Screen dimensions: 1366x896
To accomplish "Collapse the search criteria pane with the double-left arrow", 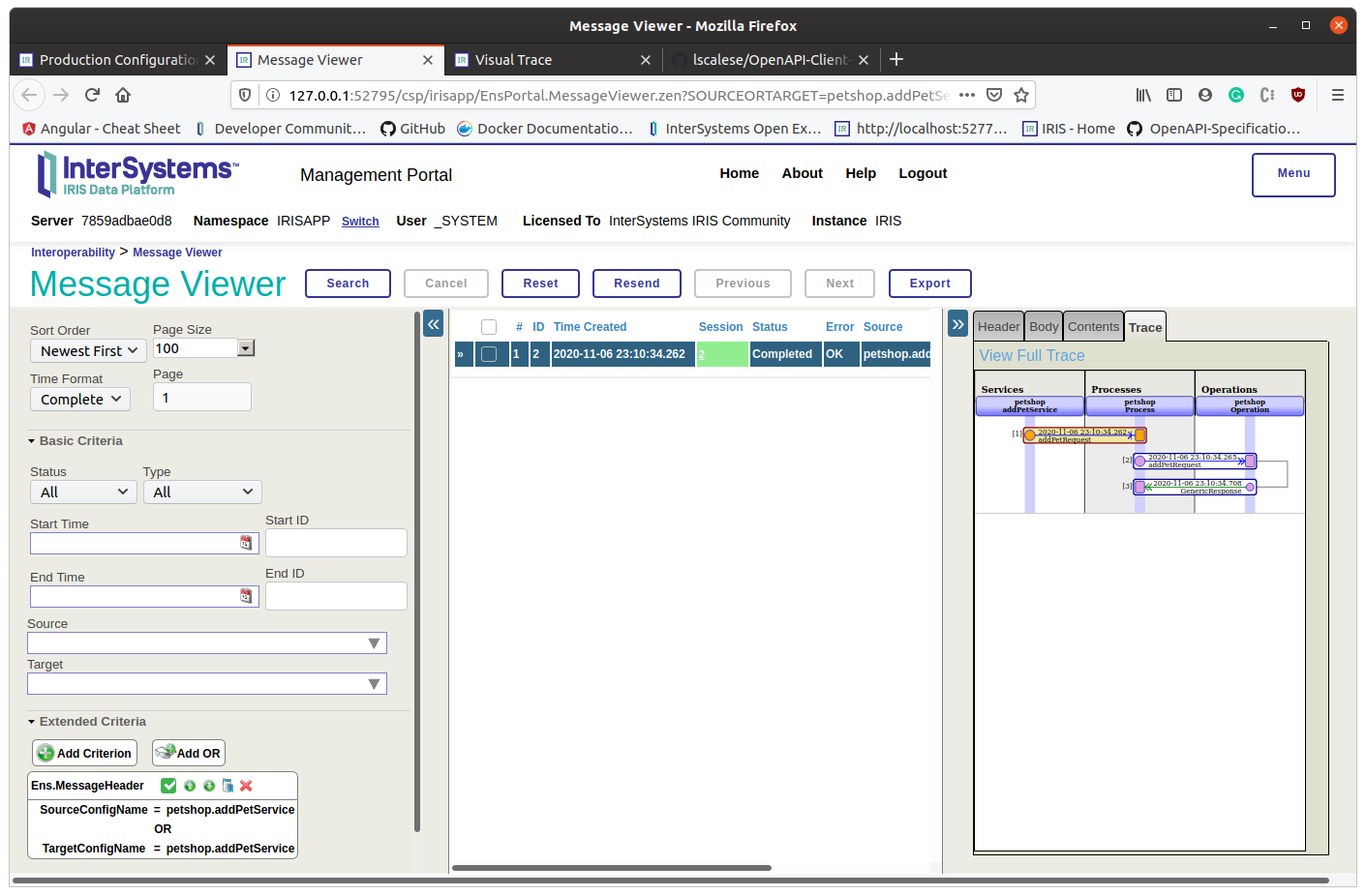I will coord(434,324).
